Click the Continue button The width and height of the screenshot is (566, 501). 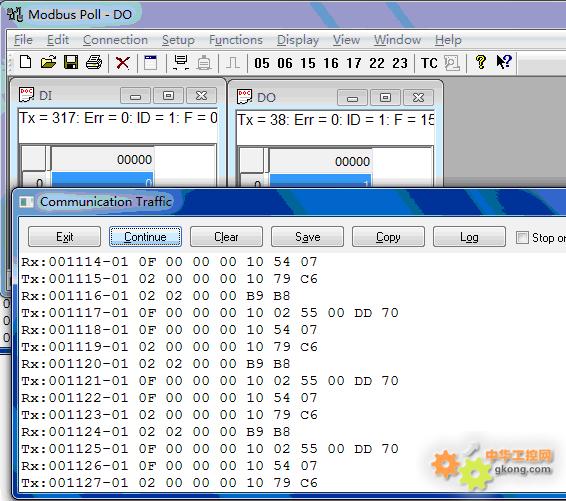click(x=145, y=237)
